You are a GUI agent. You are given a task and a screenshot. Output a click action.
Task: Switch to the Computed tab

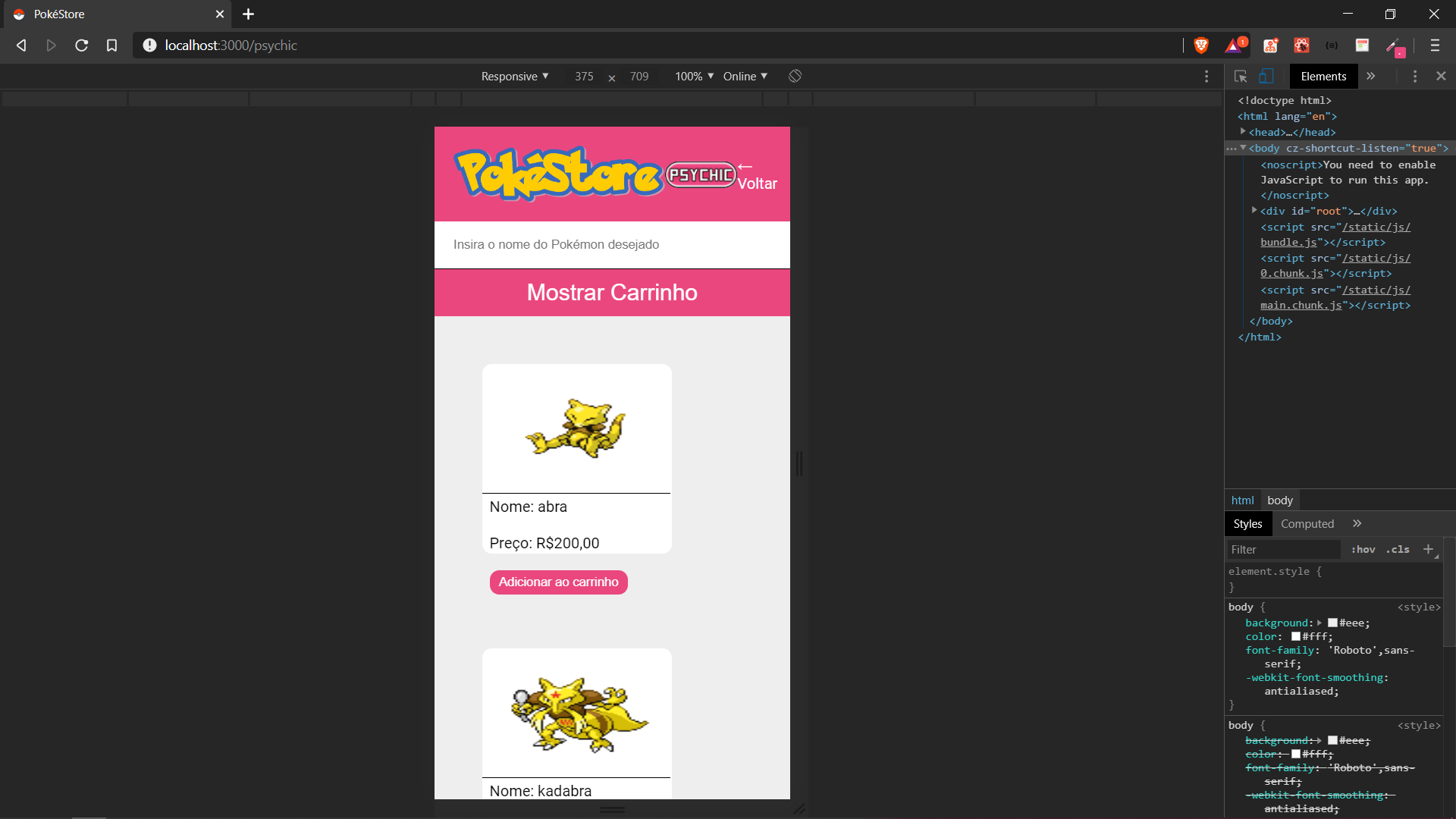click(1307, 523)
